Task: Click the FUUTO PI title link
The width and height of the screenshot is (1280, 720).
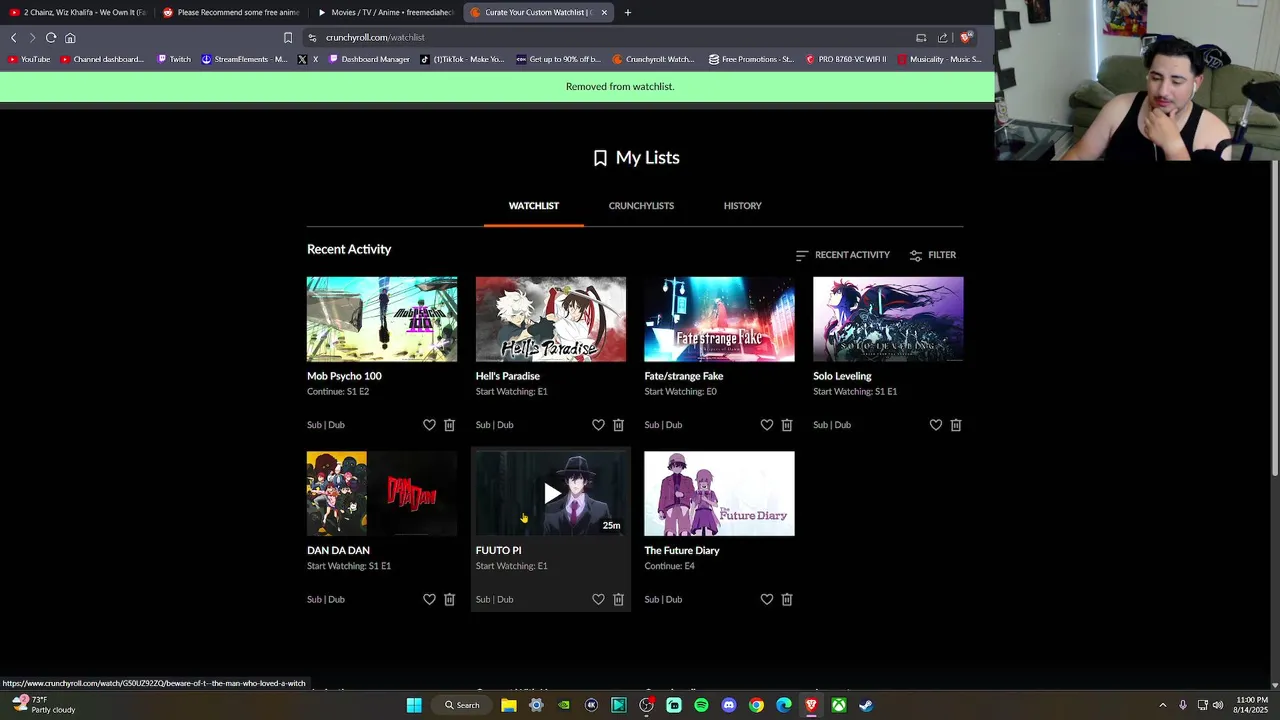Action: click(498, 550)
